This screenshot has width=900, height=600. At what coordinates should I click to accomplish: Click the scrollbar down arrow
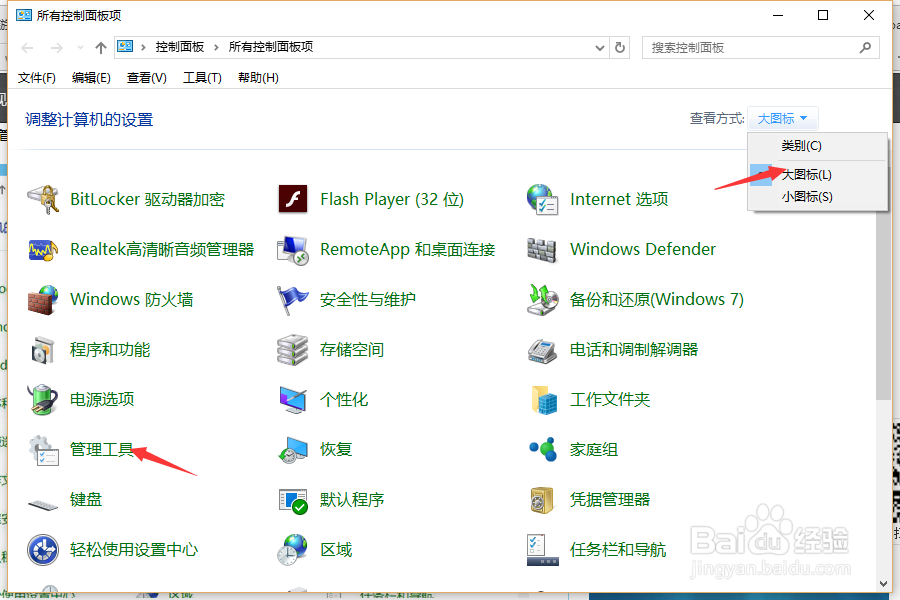point(883,584)
